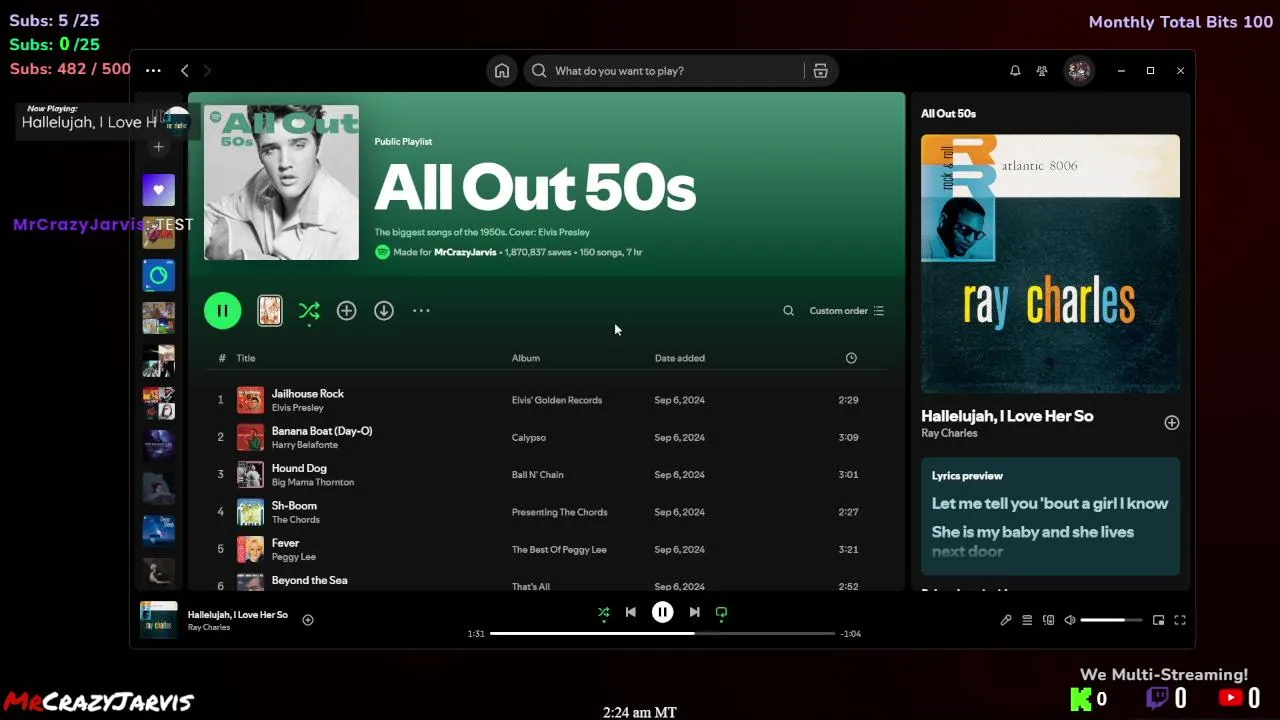
Task: Click now-playing thumbnail in the player bar
Action: point(158,620)
